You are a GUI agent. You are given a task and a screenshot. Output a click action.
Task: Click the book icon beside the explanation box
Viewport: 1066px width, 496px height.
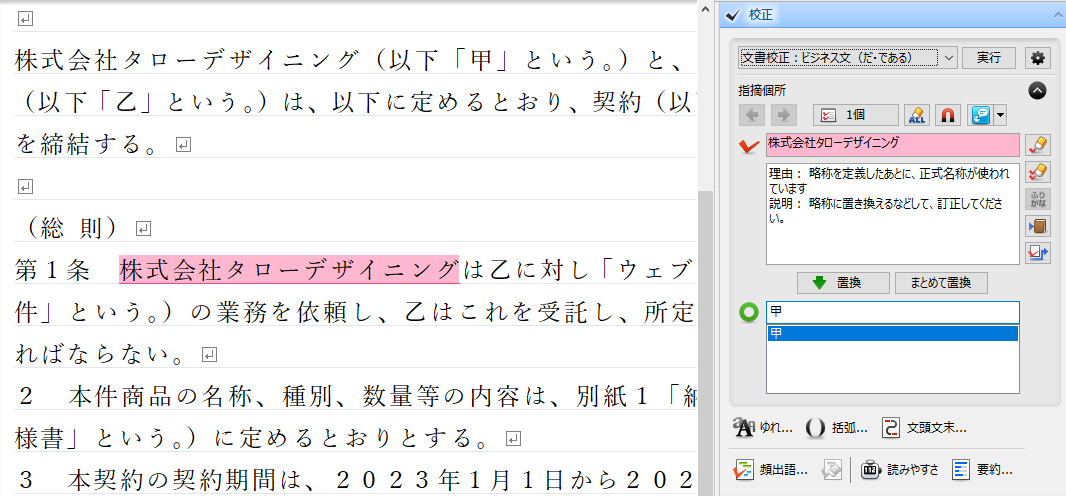click(1038, 226)
